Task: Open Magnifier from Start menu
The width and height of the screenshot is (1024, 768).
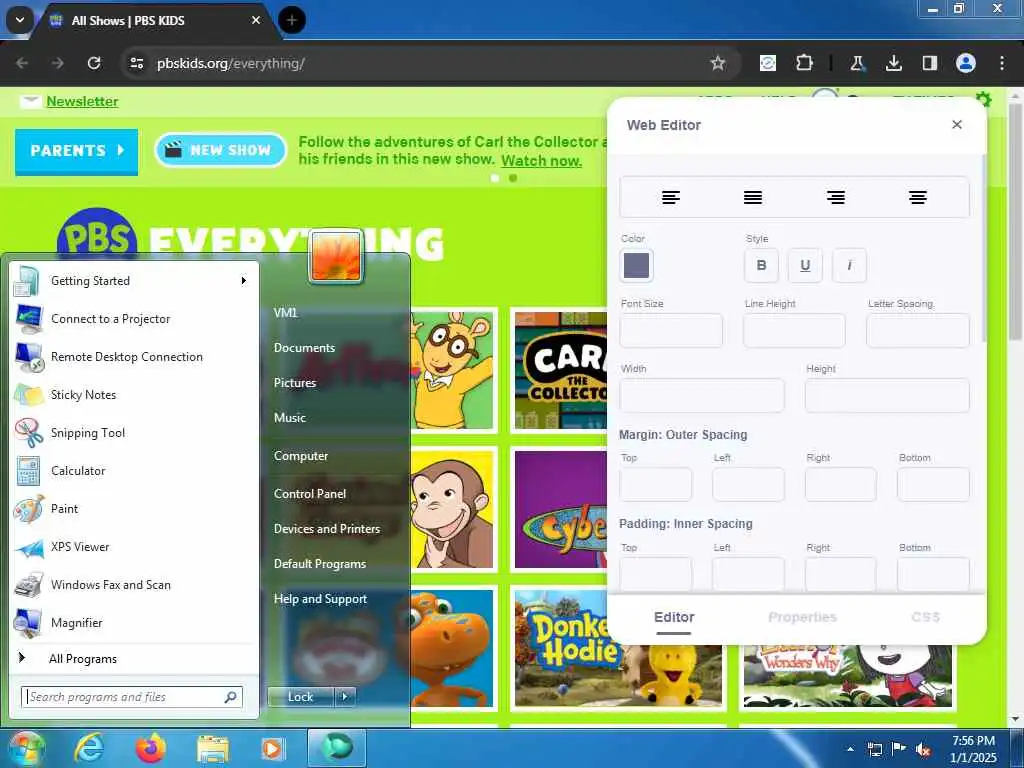Action: [135, 623]
